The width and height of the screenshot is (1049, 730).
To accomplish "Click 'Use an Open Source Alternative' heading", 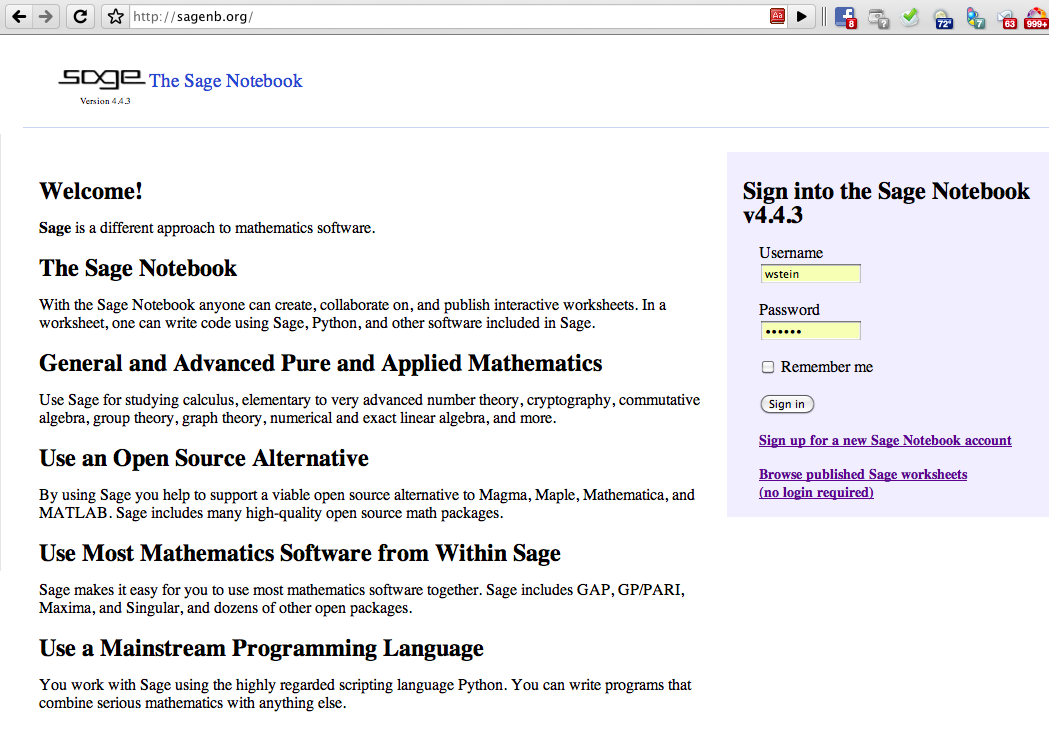I will click(x=204, y=458).
